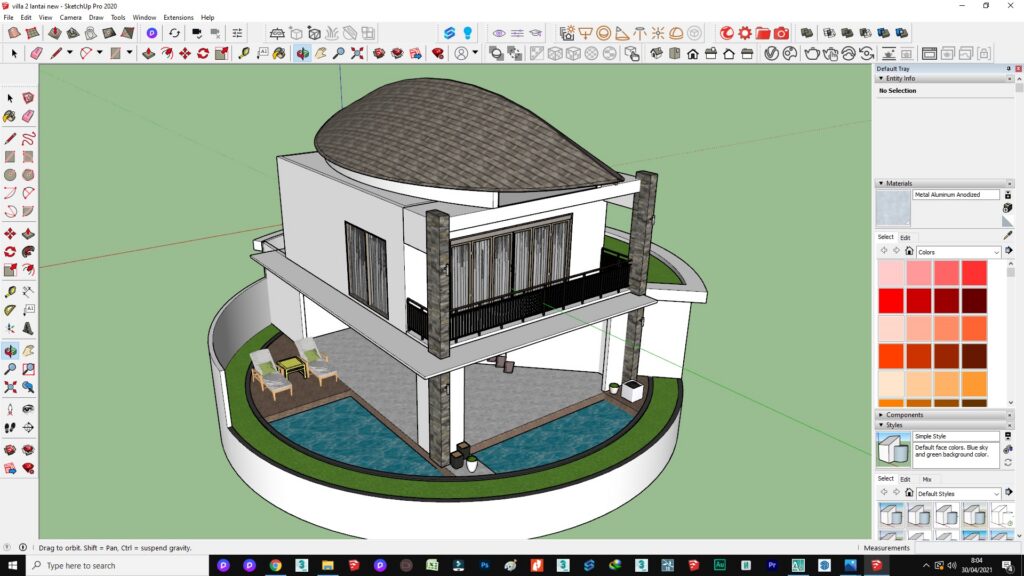Toggle styles secondary selection pane arrow

[x=1008, y=436]
